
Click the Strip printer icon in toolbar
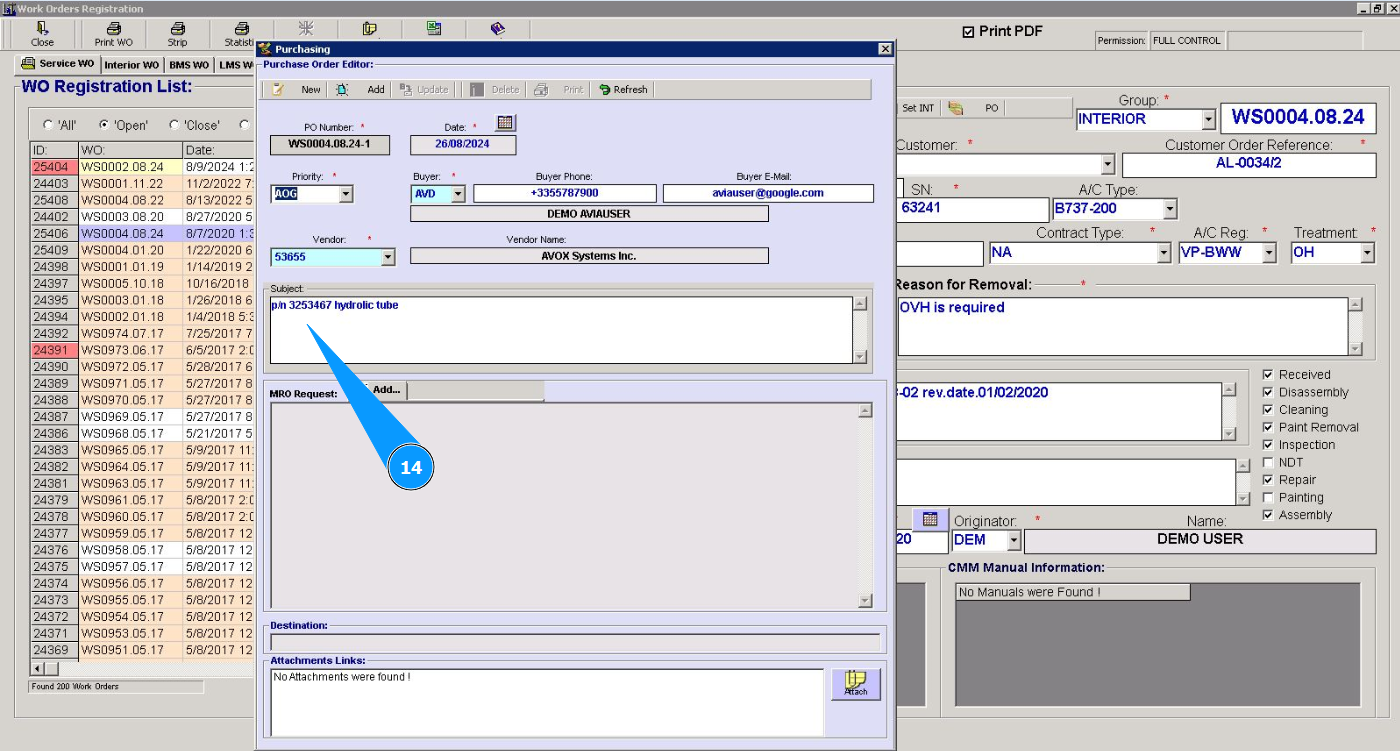[x=177, y=29]
